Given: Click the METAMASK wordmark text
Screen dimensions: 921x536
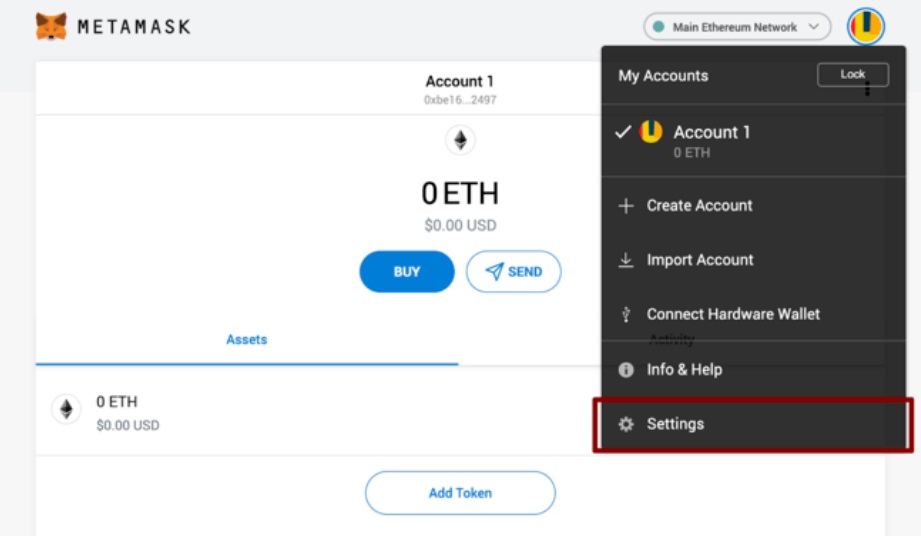Looking at the screenshot, I should point(135,27).
